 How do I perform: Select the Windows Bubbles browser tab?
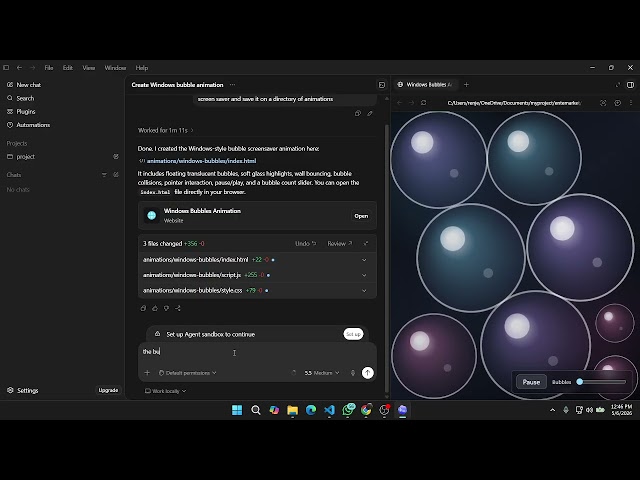point(425,84)
